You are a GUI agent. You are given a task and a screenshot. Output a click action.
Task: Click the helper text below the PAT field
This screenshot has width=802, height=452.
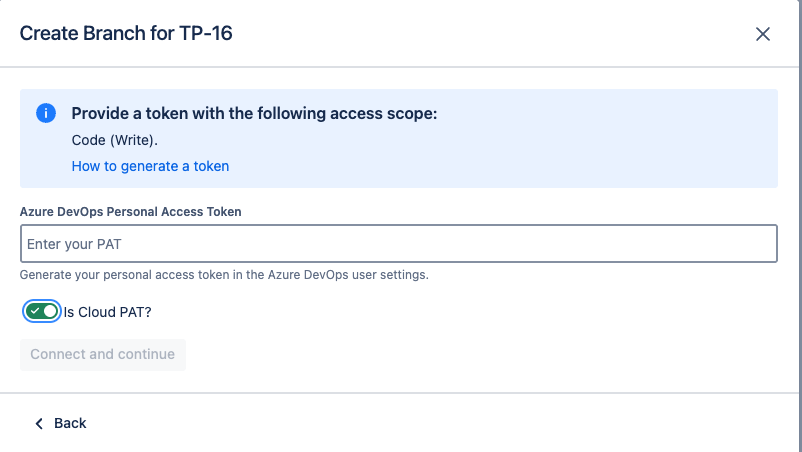(224, 274)
